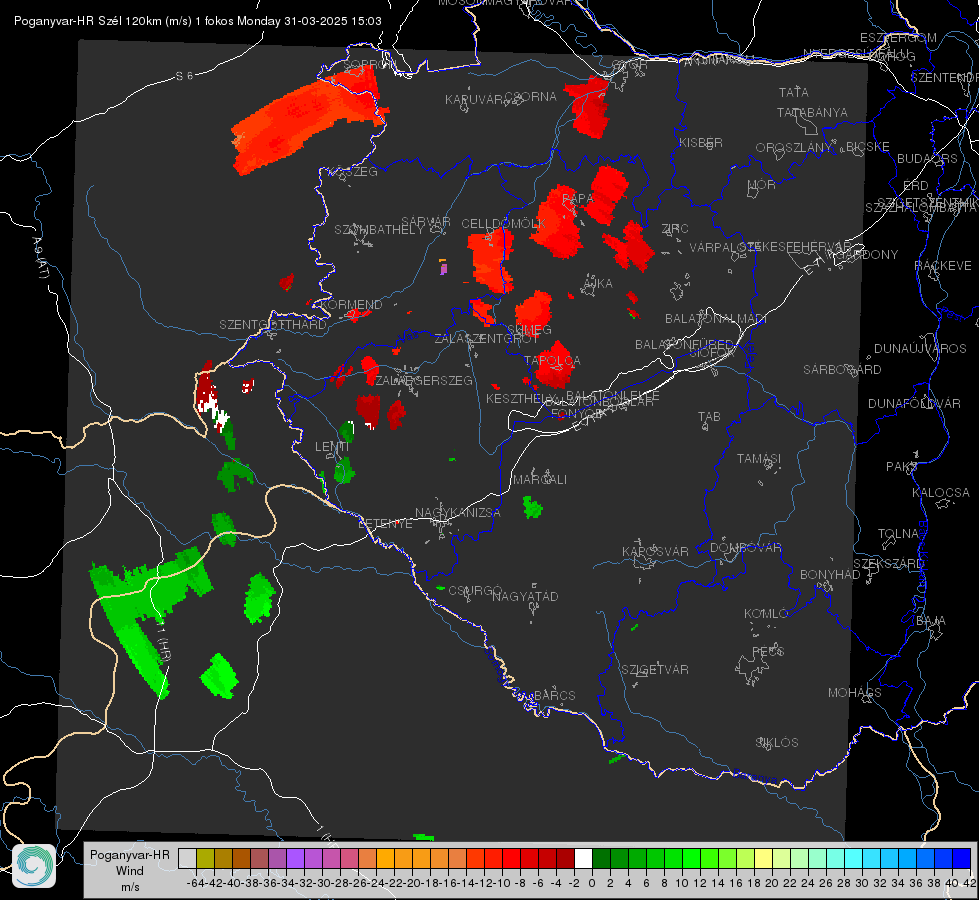The image size is (979, 900).
Task: Click the 'BARCS' city label
Action: (x=555, y=695)
